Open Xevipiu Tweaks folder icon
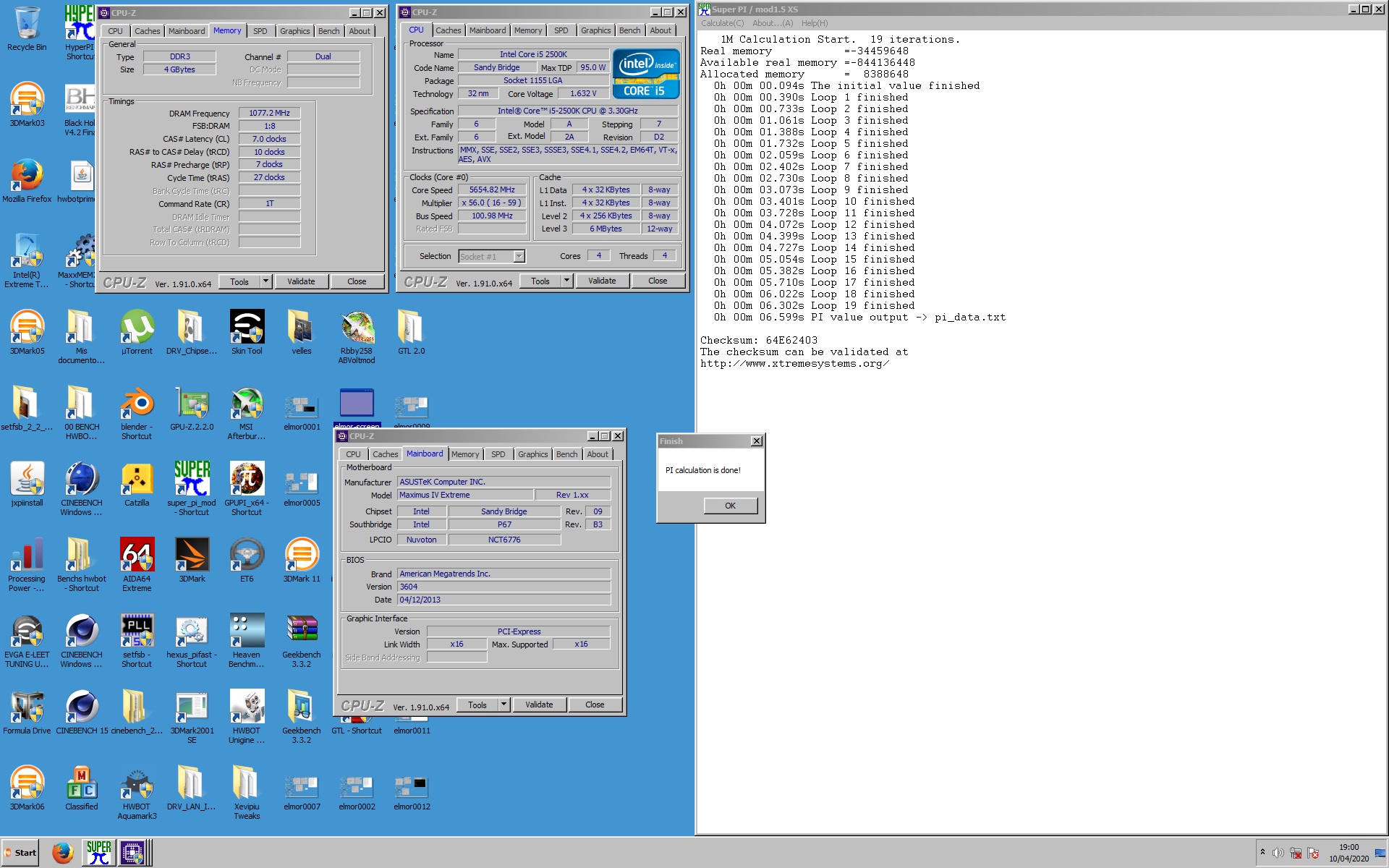 click(247, 793)
